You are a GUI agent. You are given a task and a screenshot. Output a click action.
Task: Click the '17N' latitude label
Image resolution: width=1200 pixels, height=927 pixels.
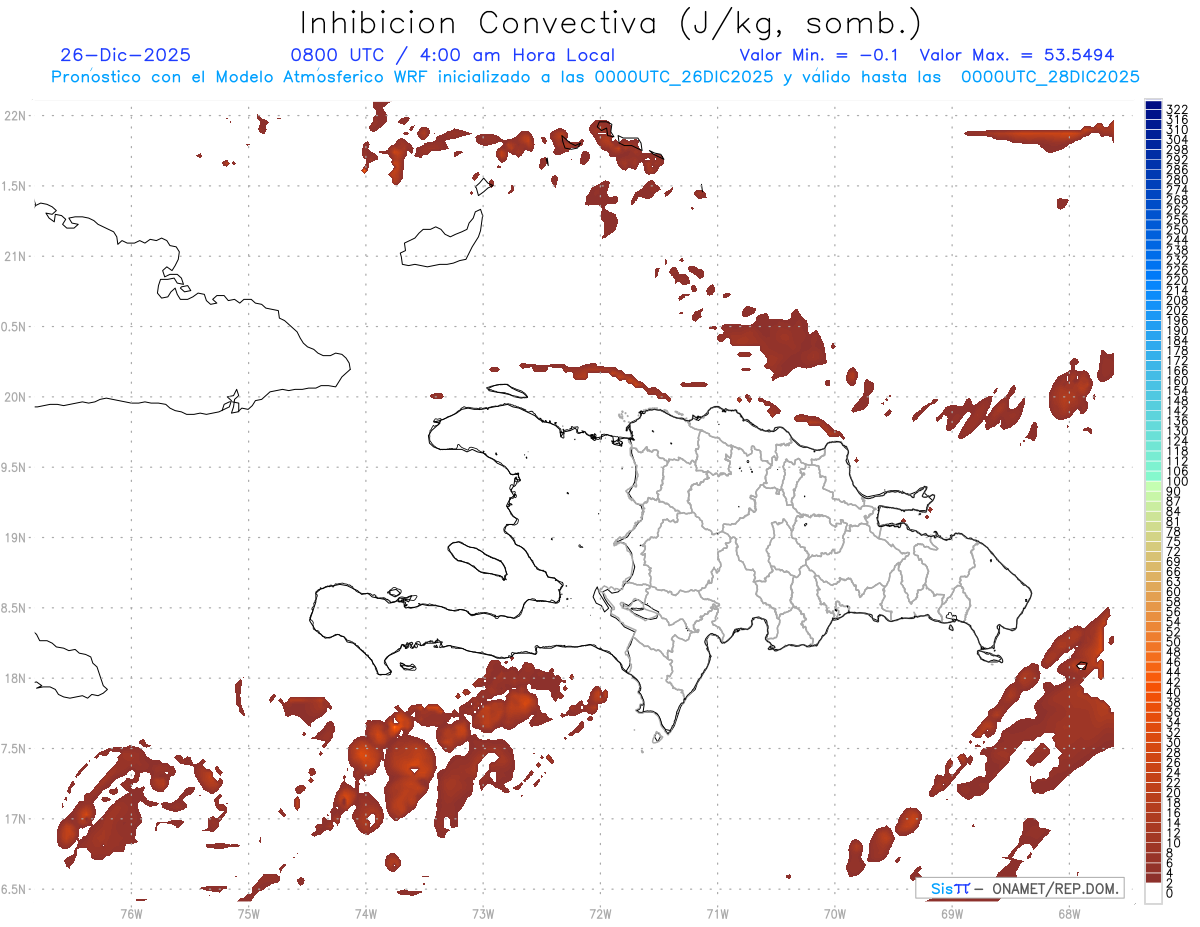point(16,819)
